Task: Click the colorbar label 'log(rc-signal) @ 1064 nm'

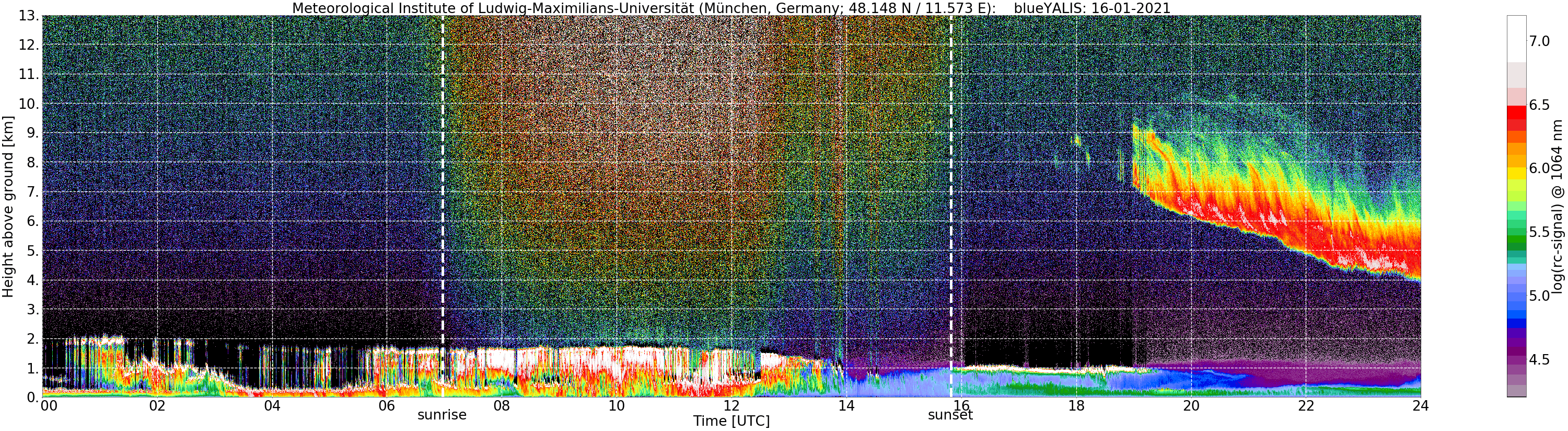Action: 1558,206
